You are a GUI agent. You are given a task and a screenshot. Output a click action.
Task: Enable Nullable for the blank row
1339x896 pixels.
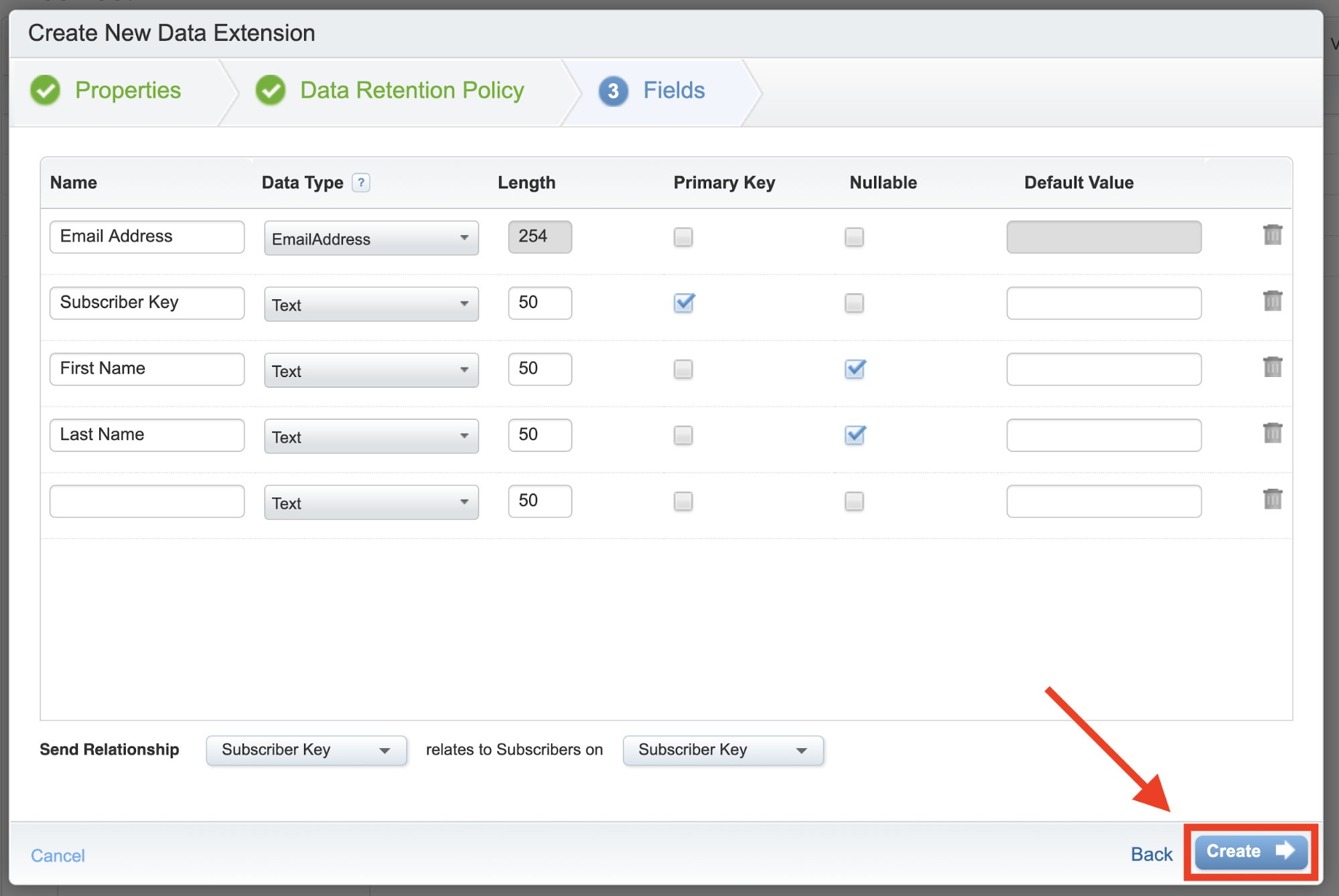pyautogui.click(x=854, y=502)
